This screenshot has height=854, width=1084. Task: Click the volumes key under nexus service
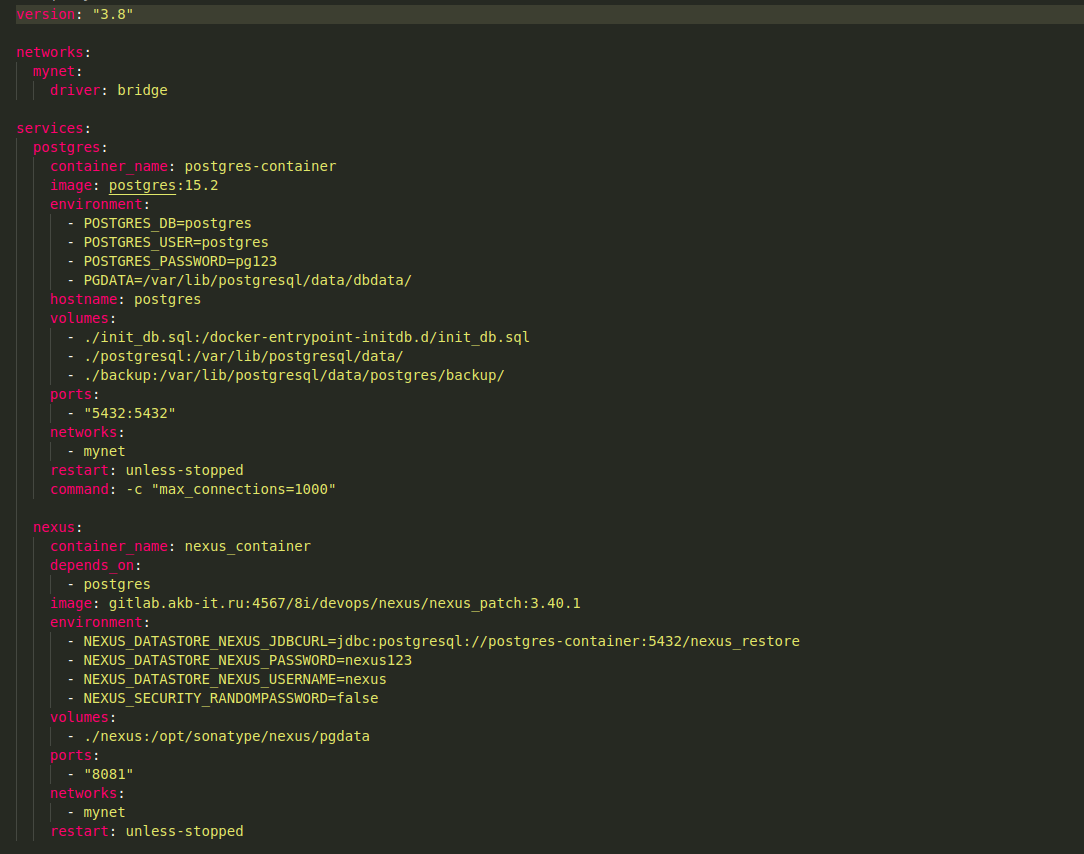tap(80, 718)
